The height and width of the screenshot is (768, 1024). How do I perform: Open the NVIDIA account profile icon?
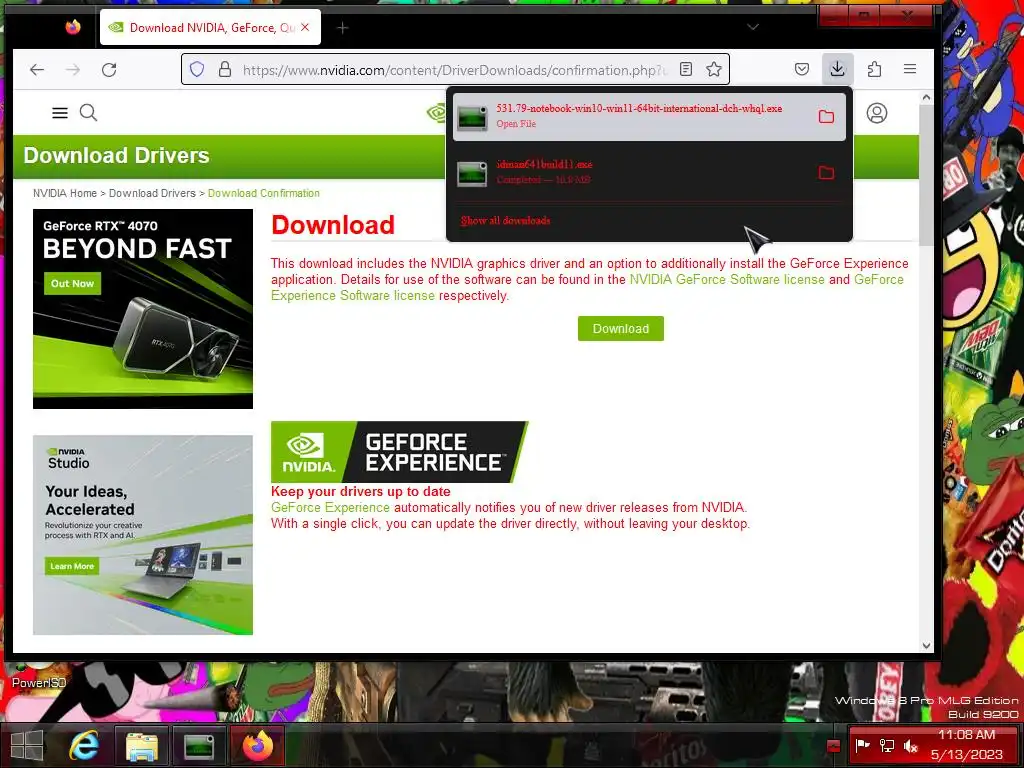coord(876,113)
